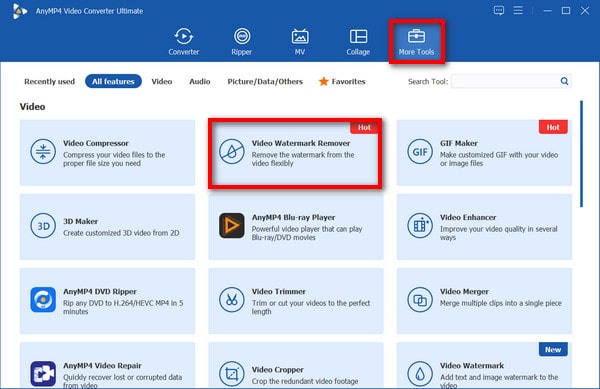Click the Video Trimmer scissors icon
Viewport: 600px width, 389px height.
(x=232, y=299)
